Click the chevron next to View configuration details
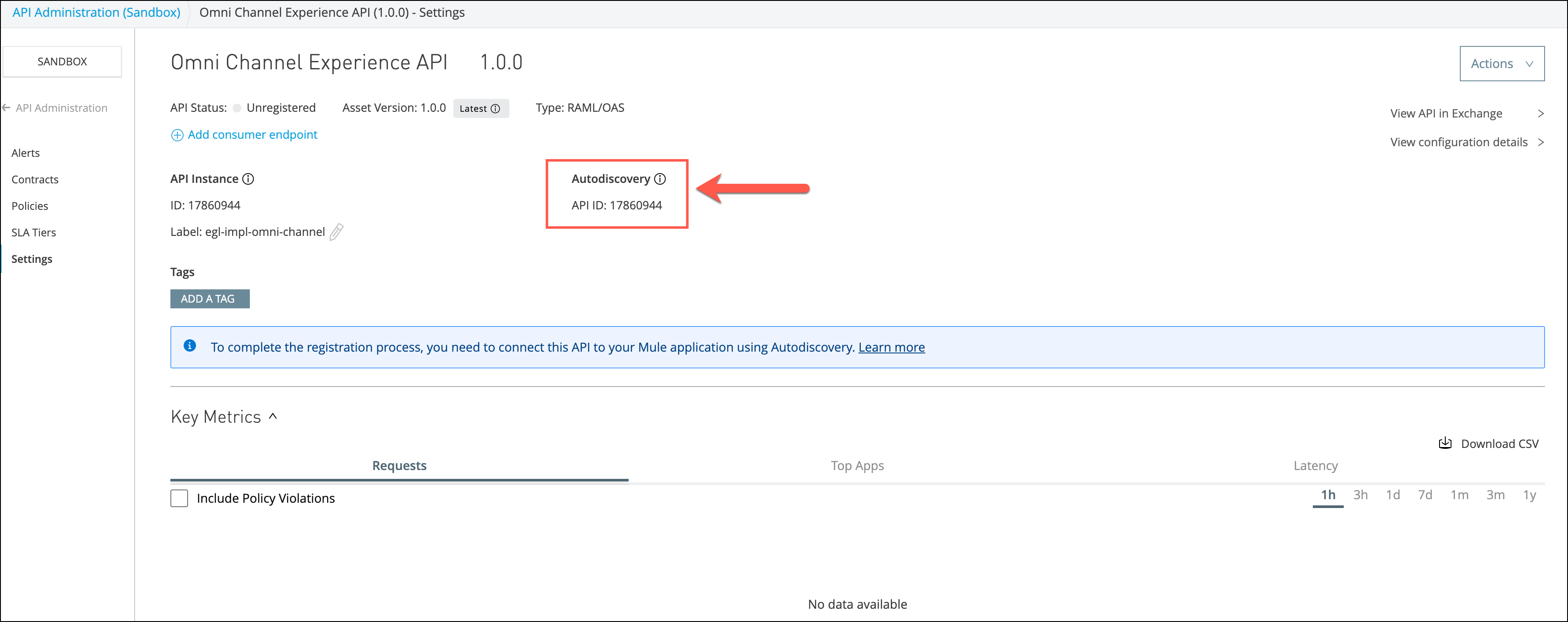Viewport: 1568px width, 622px height. [1540, 142]
